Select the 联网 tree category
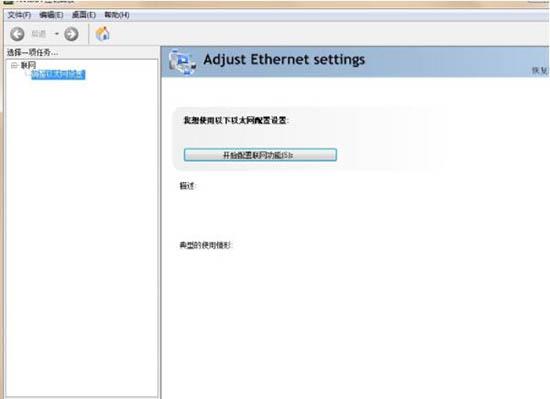 [x=28, y=65]
